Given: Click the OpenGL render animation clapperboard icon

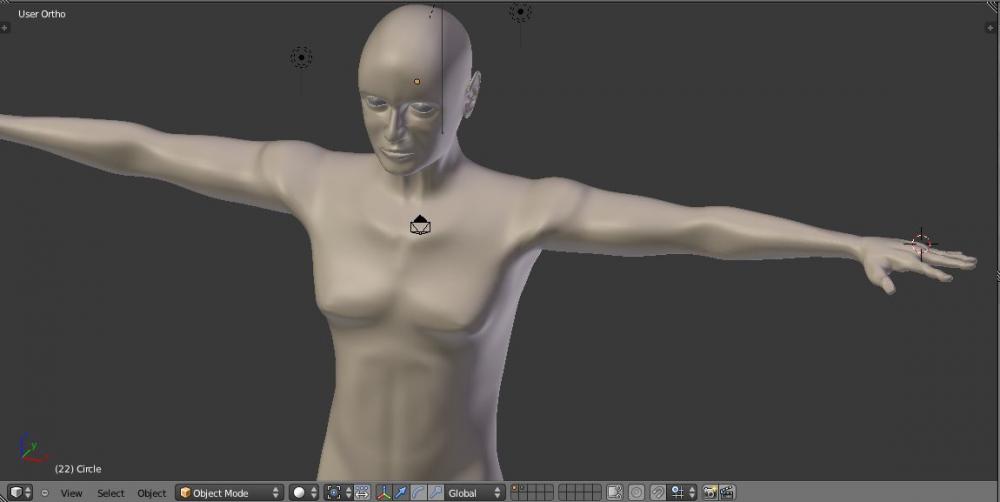Looking at the screenshot, I should coord(727,492).
